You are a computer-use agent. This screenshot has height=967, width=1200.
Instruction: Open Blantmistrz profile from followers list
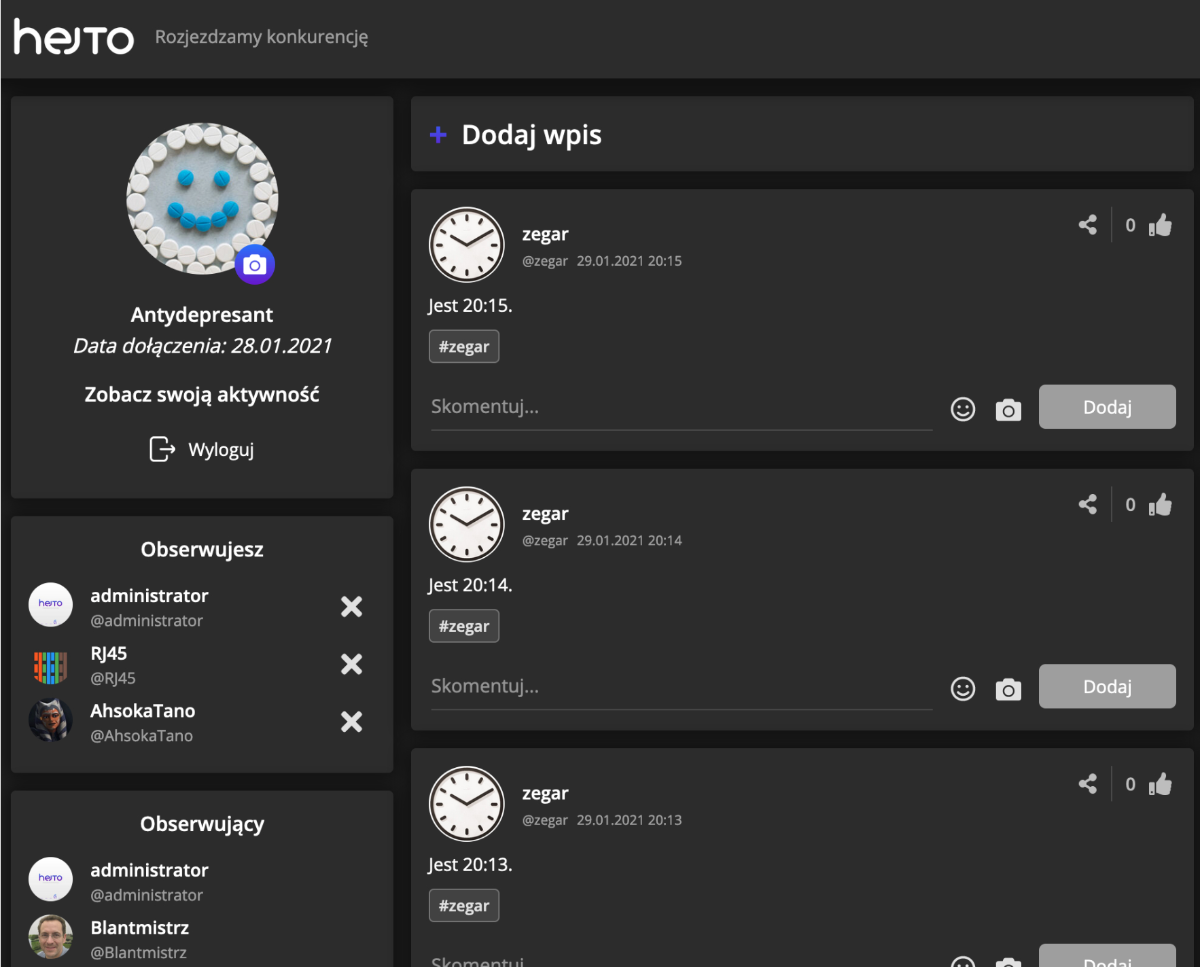(139, 928)
